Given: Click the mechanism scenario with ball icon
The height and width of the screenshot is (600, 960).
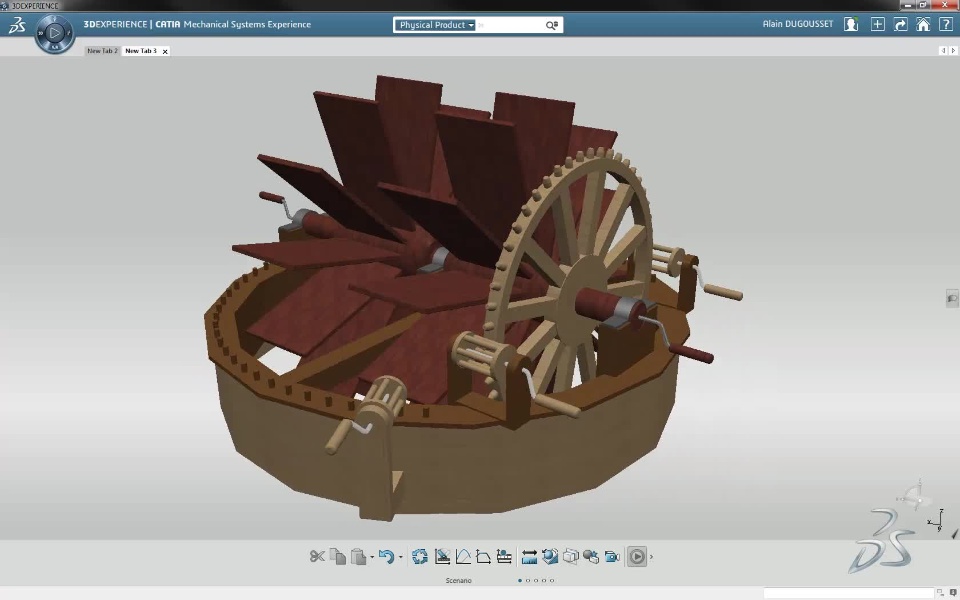Looking at the screenshot, I should (504, 556).
